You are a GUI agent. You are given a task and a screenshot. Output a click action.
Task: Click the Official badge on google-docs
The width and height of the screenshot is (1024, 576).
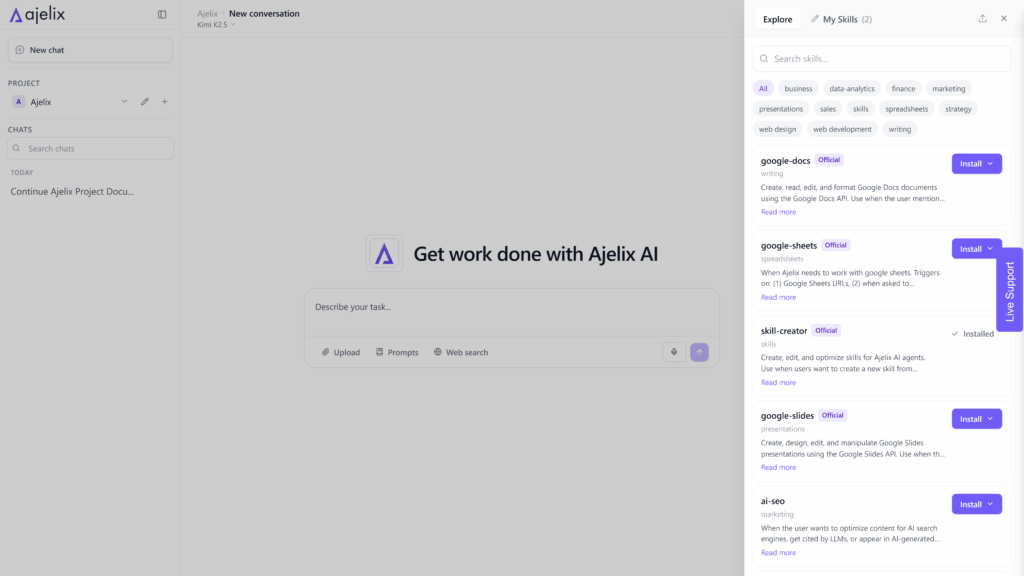tap(829, 160)
